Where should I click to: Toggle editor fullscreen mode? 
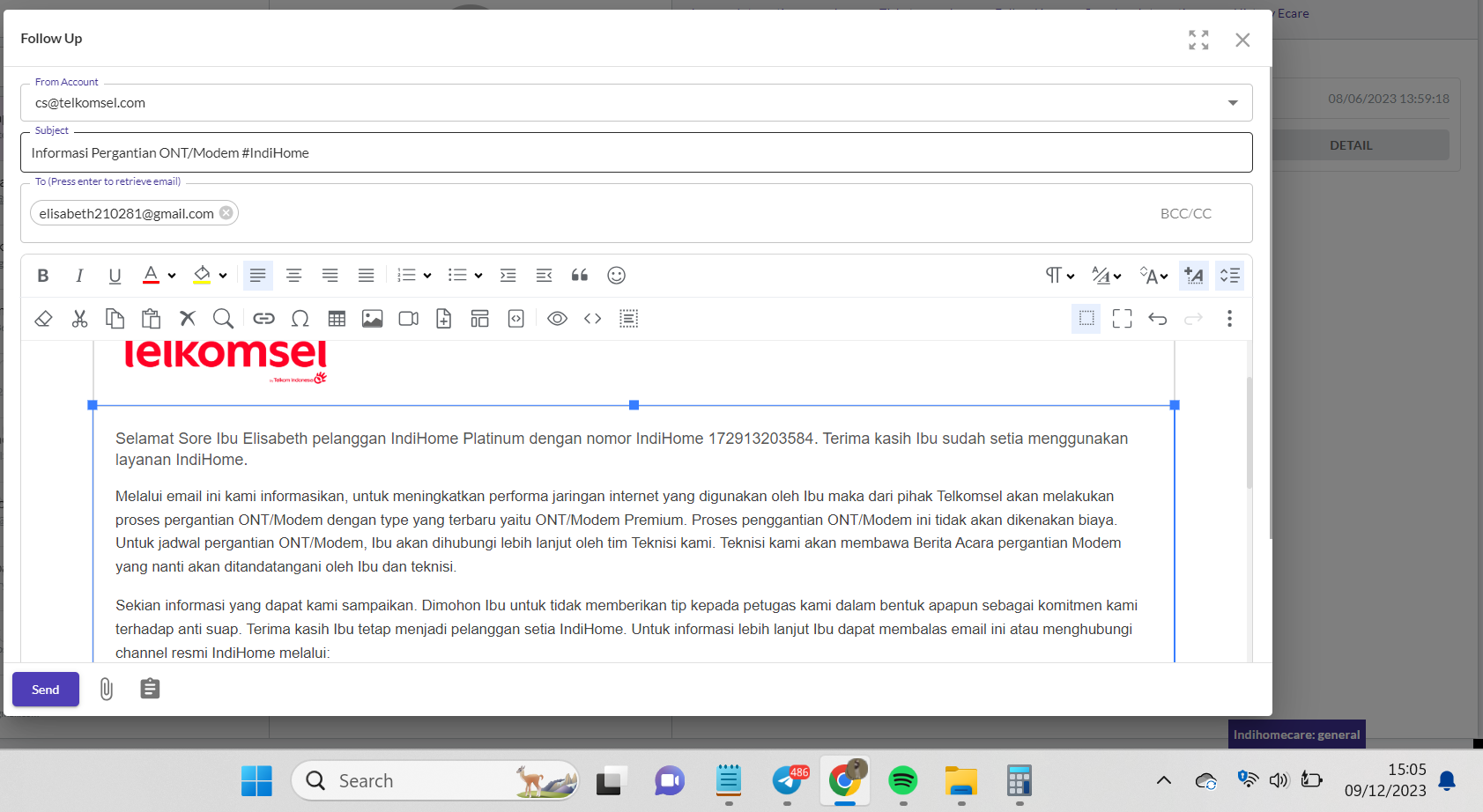(1122, 319)
